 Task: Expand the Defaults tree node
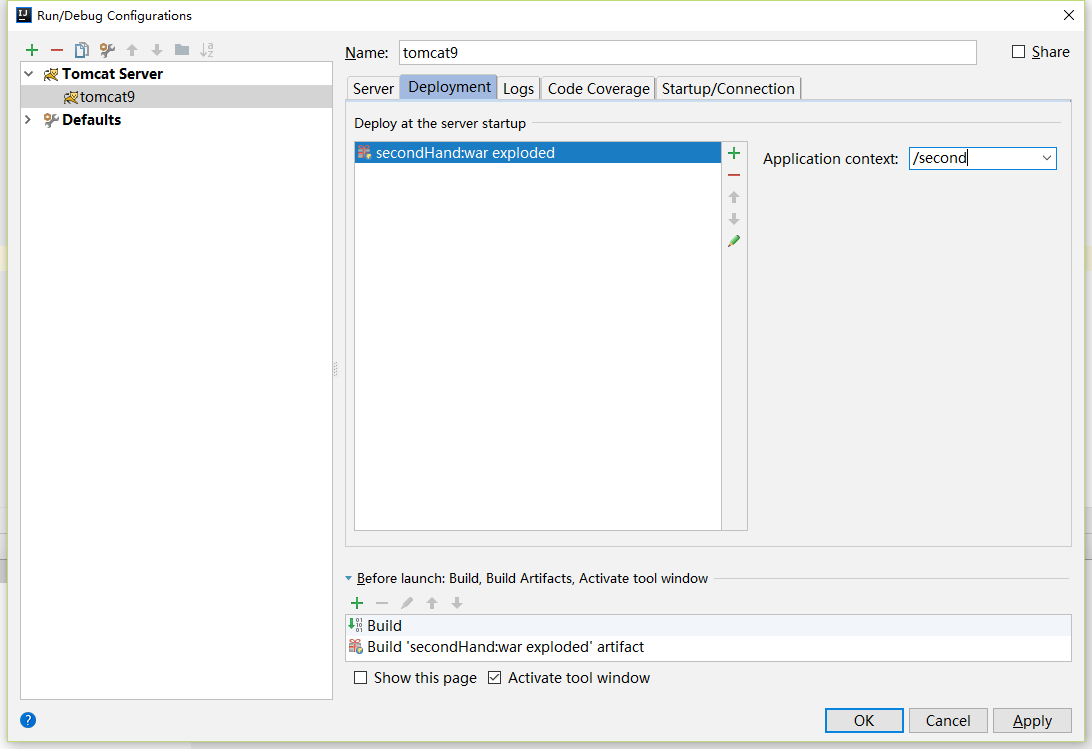pos(28,120)
